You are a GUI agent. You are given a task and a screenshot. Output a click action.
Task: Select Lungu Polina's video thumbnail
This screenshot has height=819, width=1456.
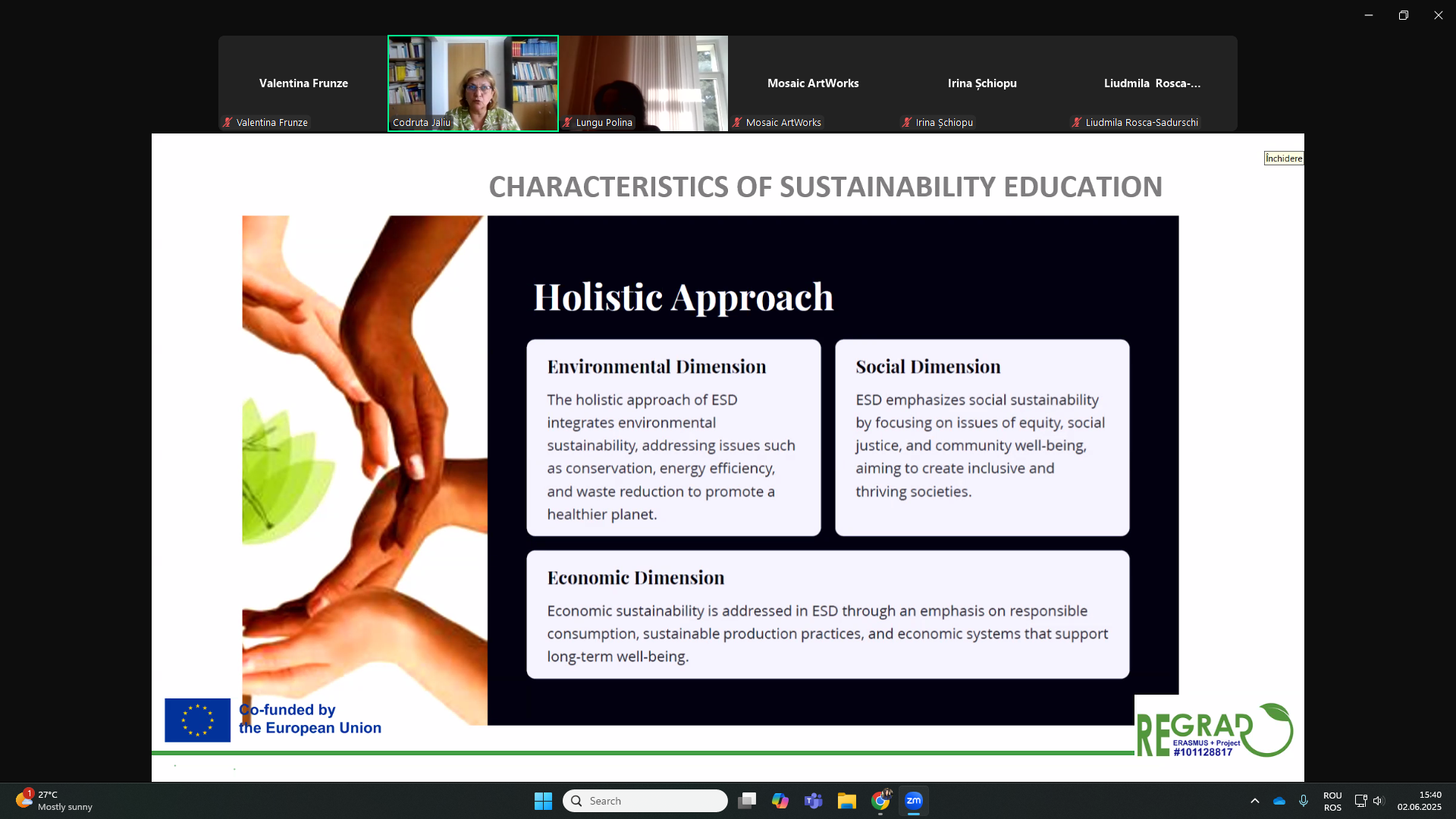643,83
